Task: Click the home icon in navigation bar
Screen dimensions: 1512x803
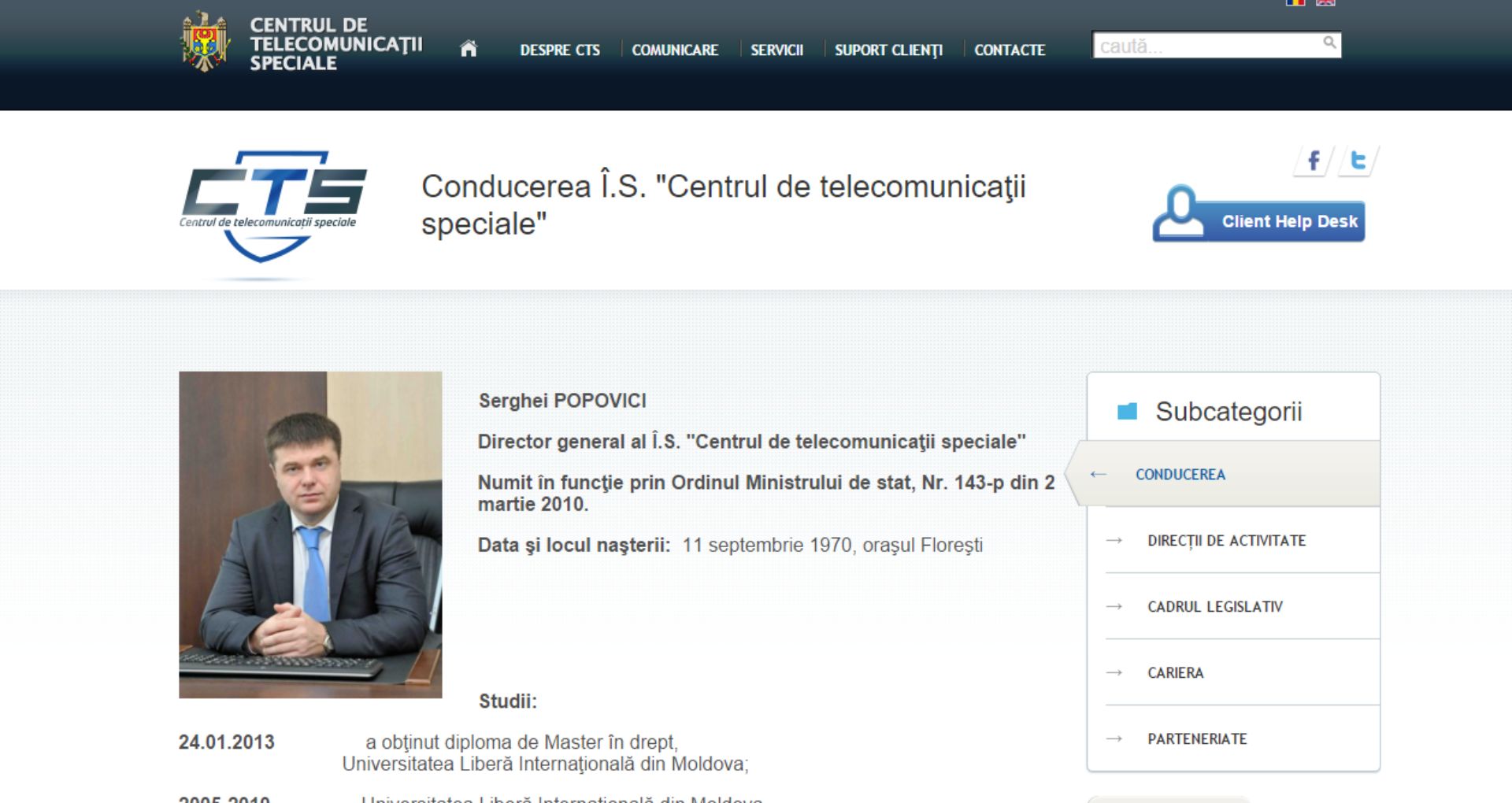Action: click(x=469, y=49)
